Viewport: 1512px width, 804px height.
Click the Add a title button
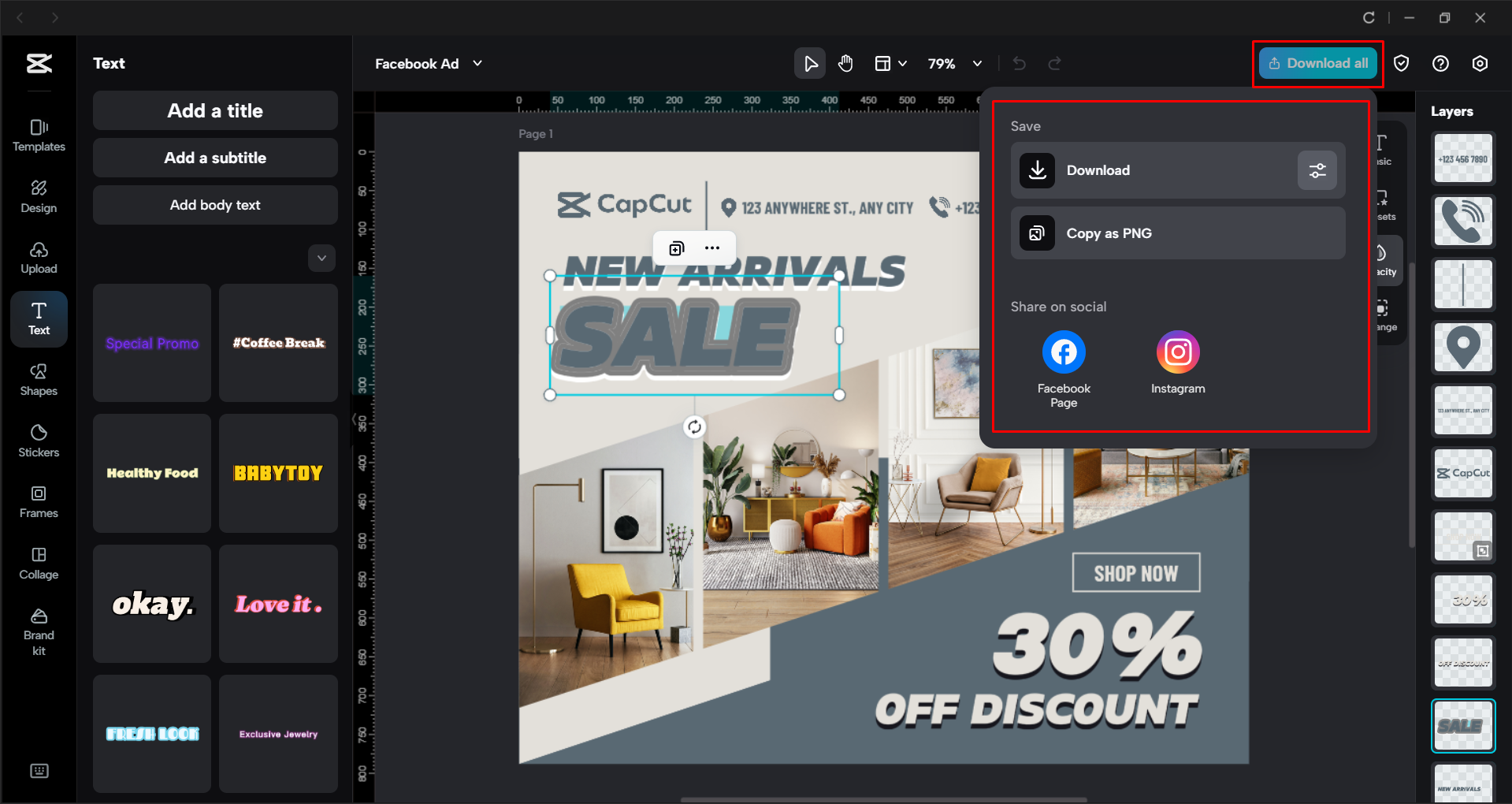(x=214, y=110)
